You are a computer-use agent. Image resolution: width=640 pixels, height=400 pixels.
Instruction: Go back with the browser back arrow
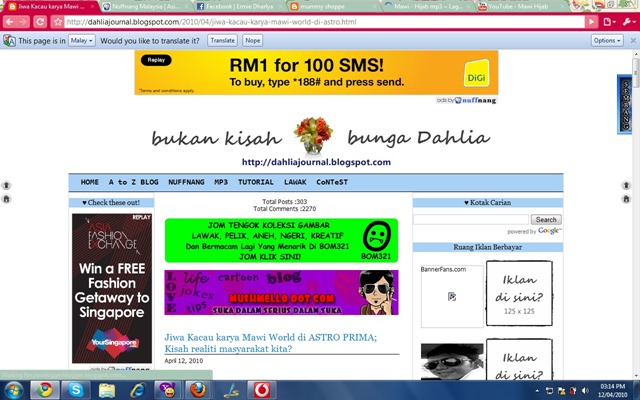[9, 22]
